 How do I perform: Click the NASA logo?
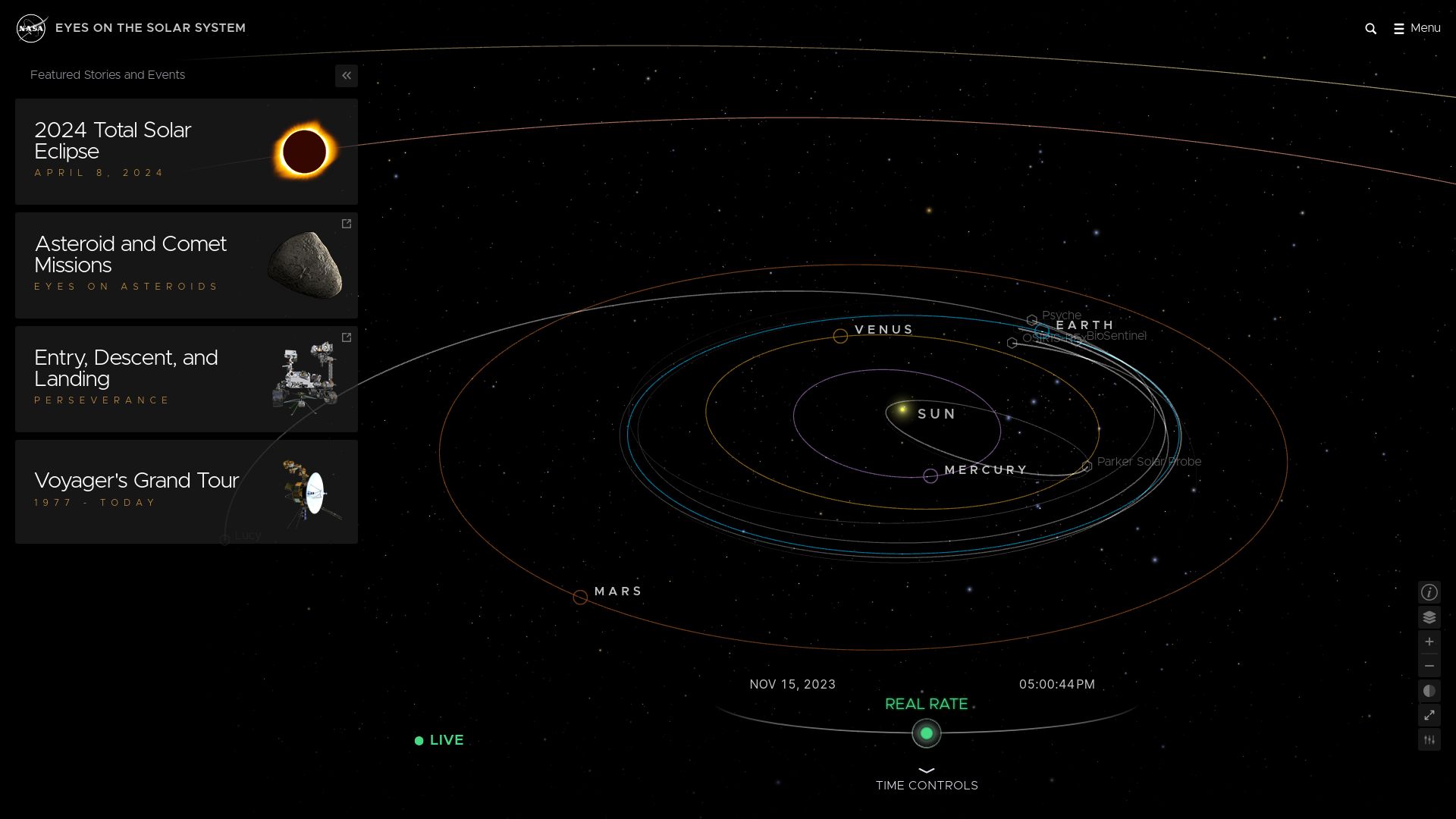coord(32,28)
